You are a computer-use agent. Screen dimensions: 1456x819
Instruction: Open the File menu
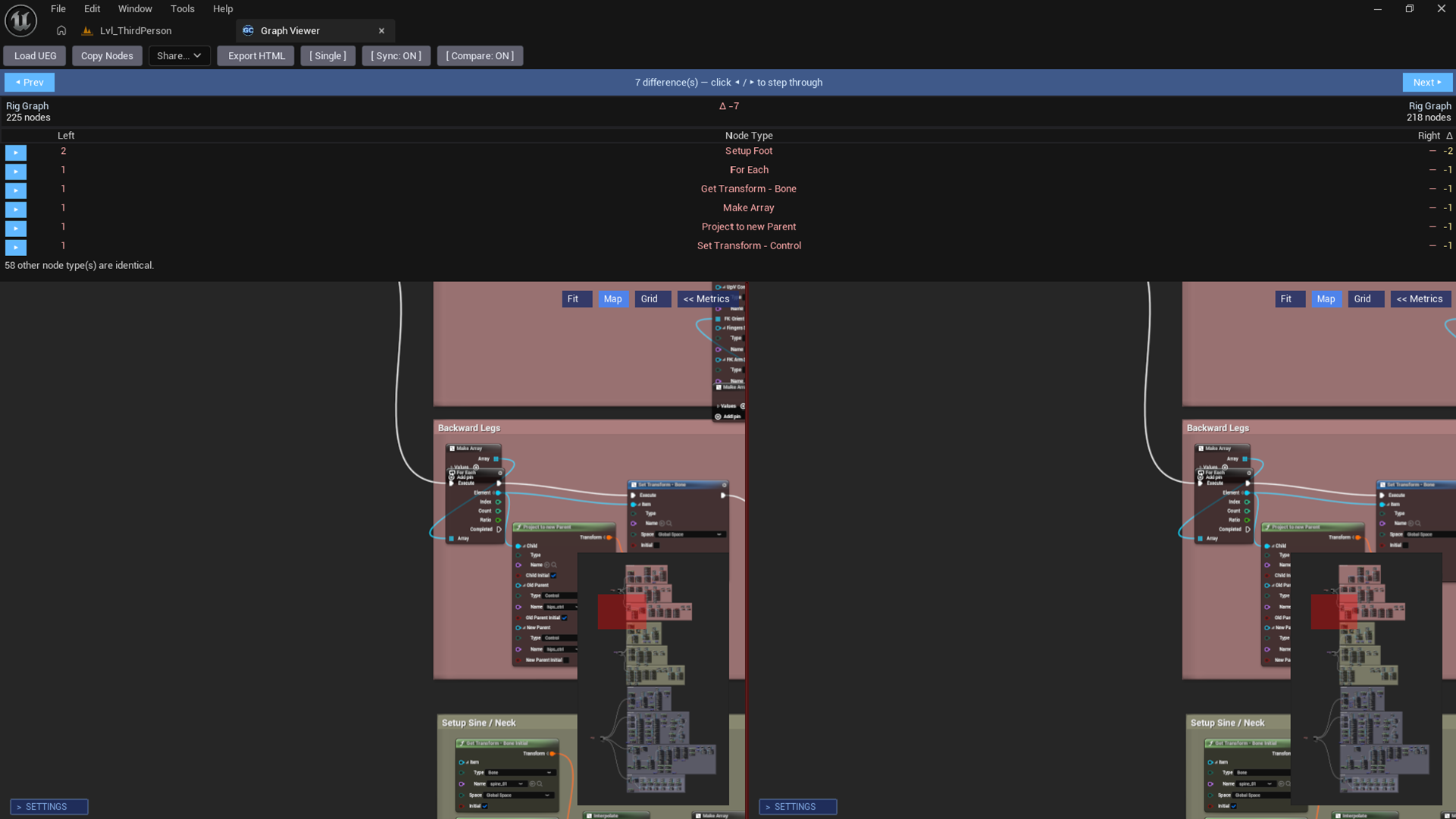coord(58,9)
